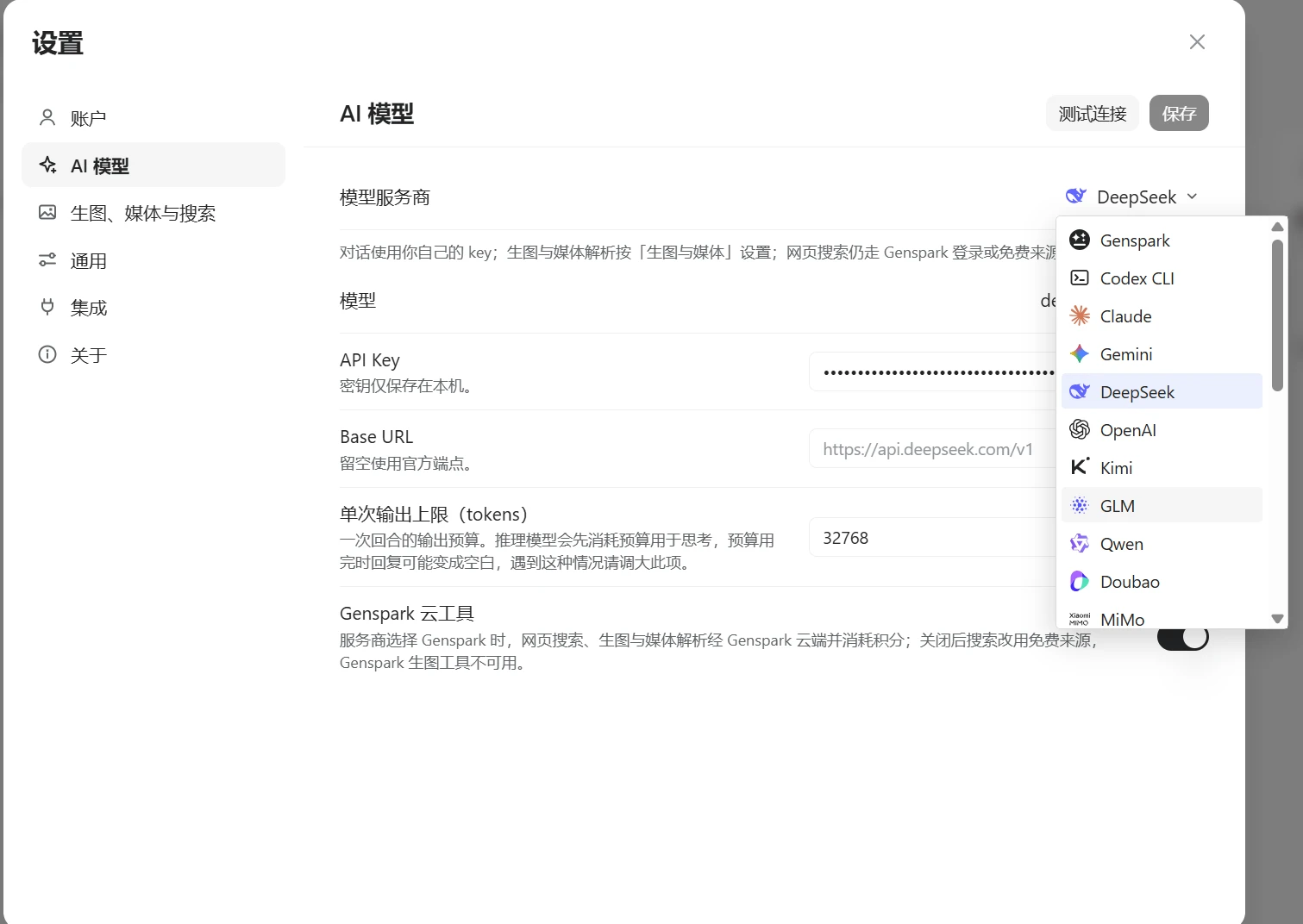Click the Base URL input field

[x=932, y=448]
